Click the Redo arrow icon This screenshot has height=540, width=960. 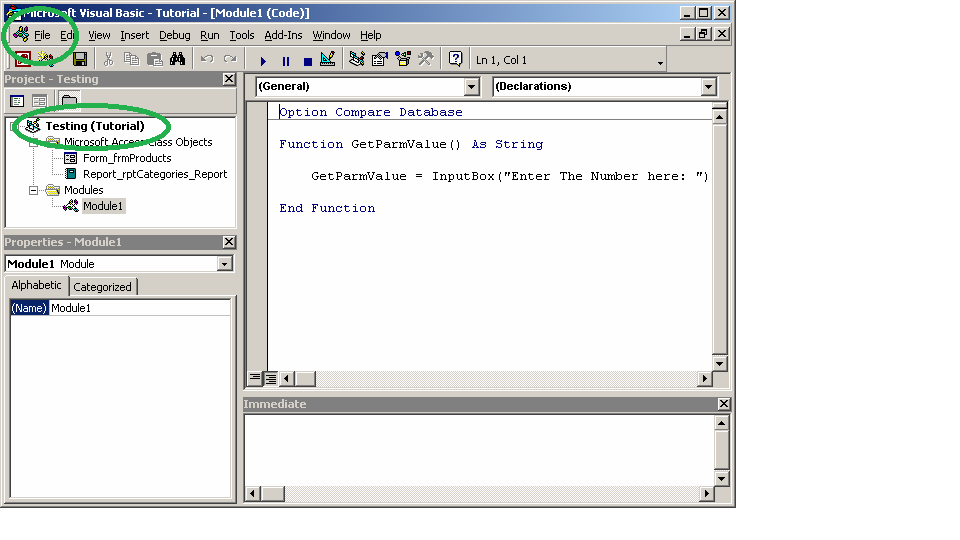pos(230,59)
